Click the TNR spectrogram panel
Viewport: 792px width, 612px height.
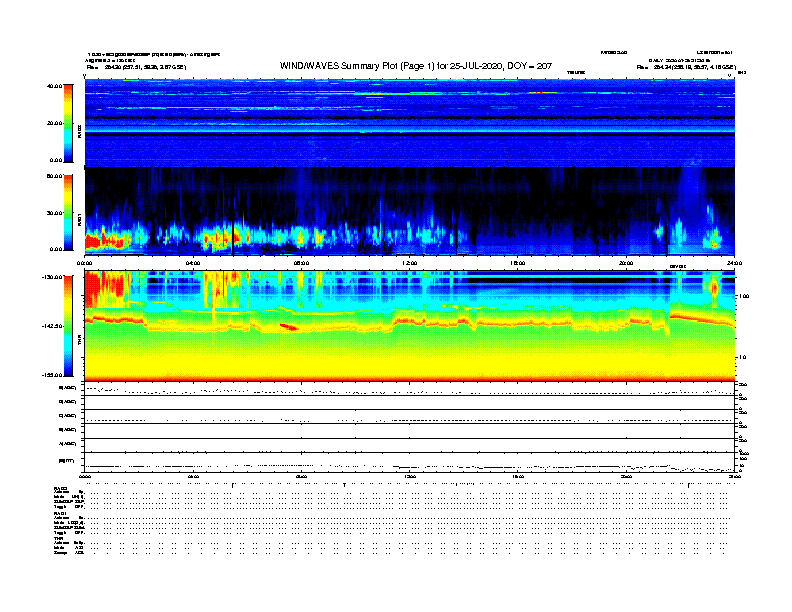click(x=410, y=326)
